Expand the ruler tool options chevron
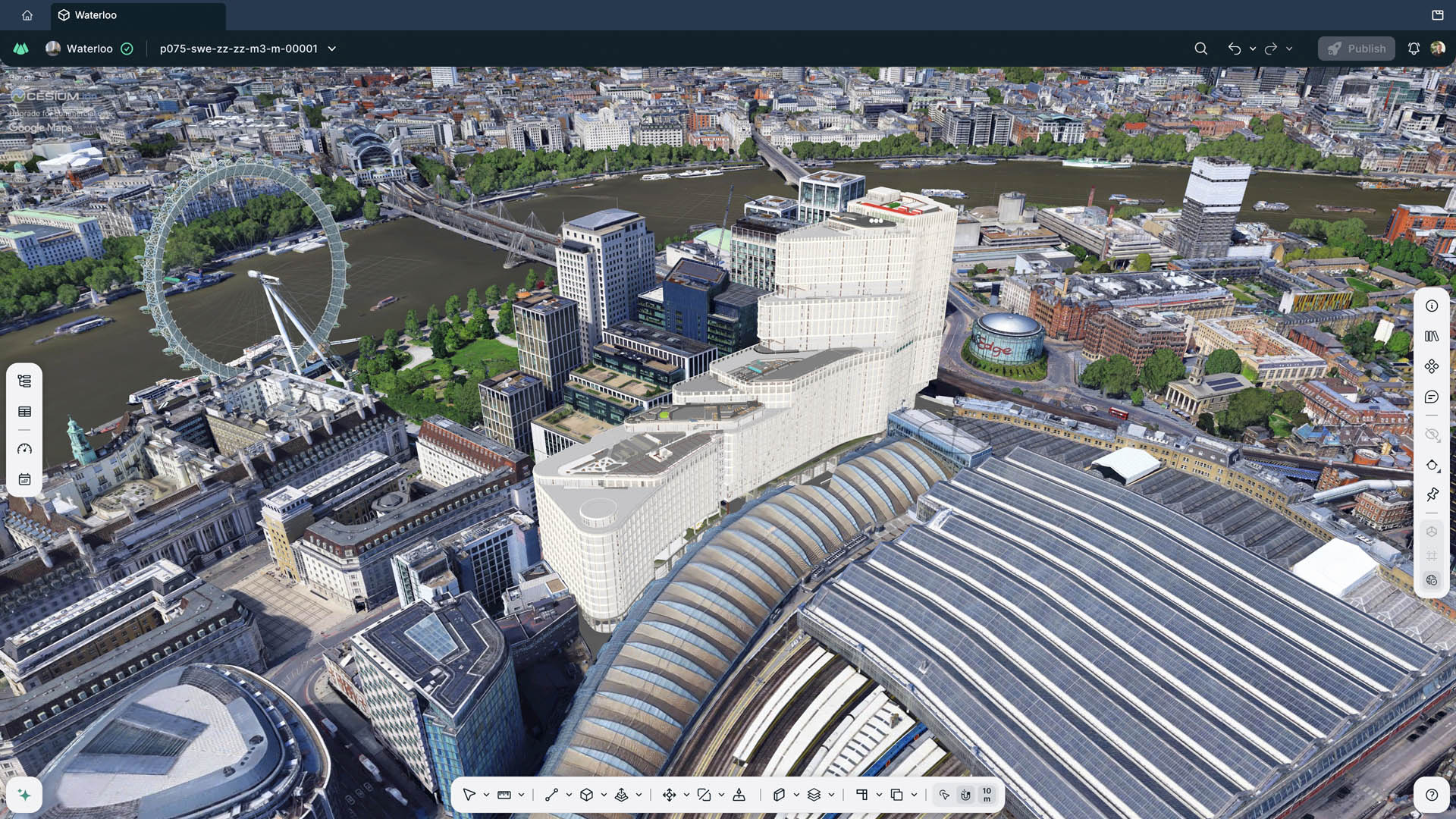This screenshot has height=819, width=1456. point(522,795)
